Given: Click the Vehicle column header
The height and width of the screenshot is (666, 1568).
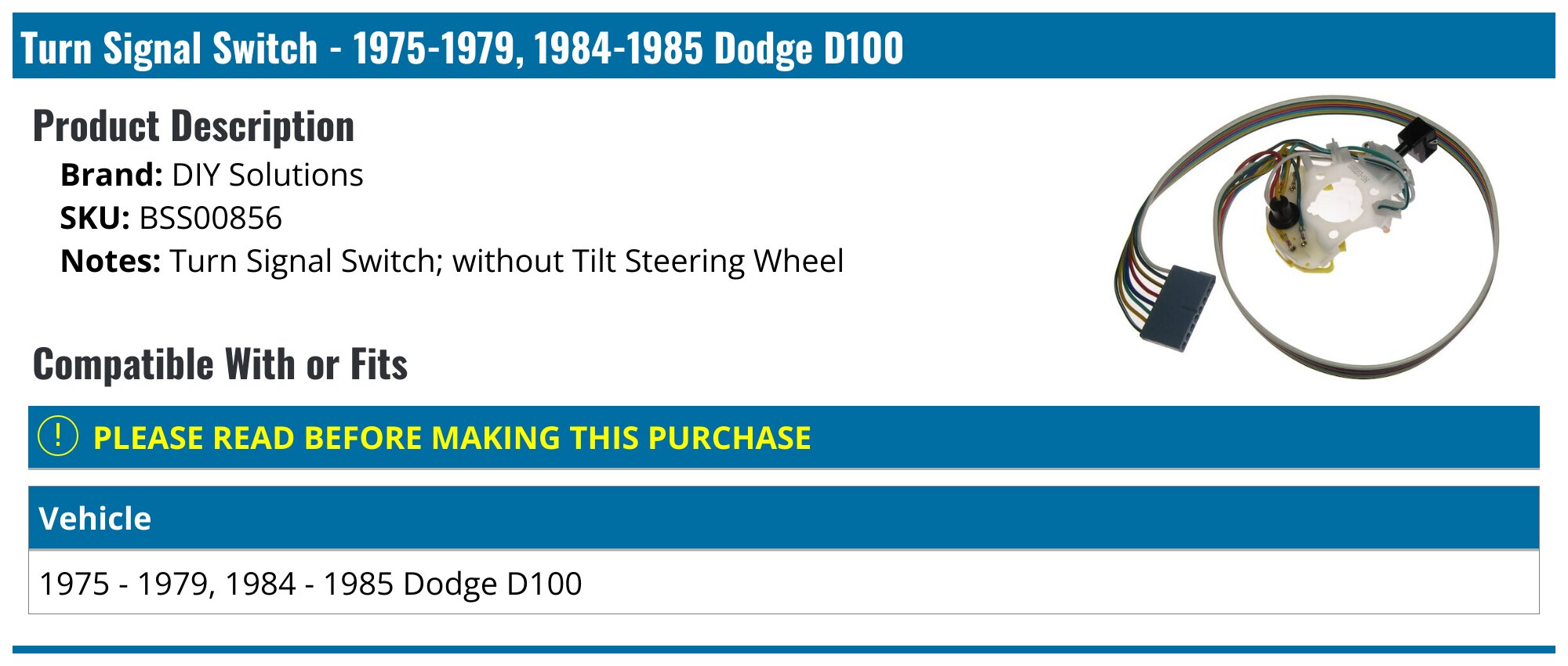Looking at the screenshot, I should click(x=95, y=519).
